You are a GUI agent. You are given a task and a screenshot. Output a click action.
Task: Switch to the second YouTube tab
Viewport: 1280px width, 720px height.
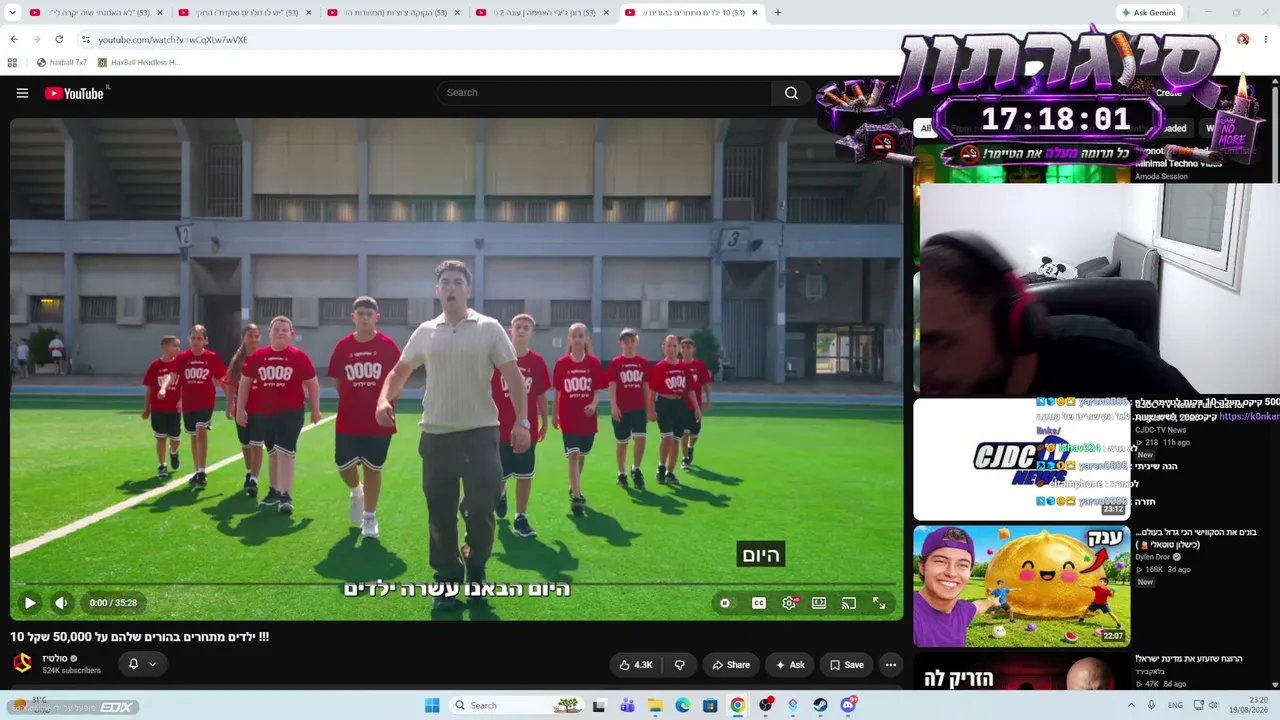coord(244,13)
